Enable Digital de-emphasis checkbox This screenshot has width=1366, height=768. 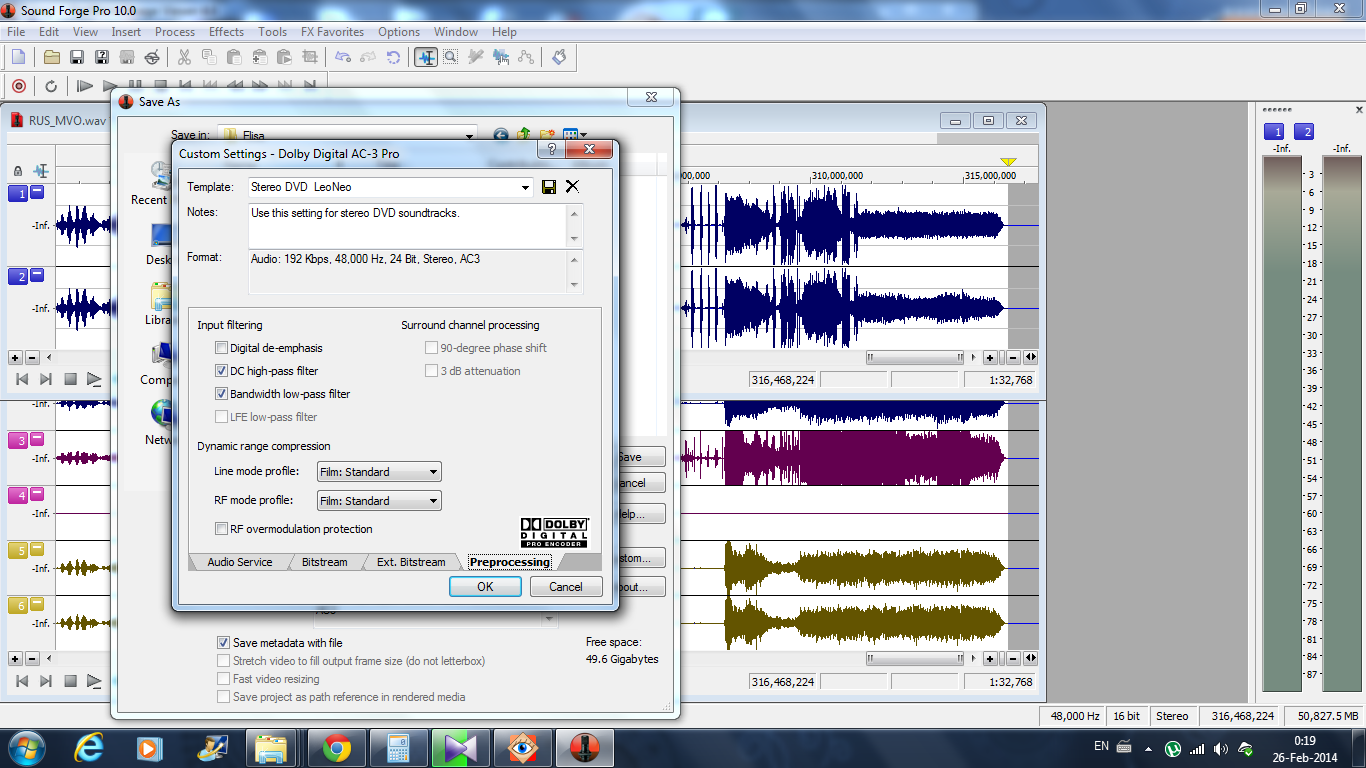[222, 348]
